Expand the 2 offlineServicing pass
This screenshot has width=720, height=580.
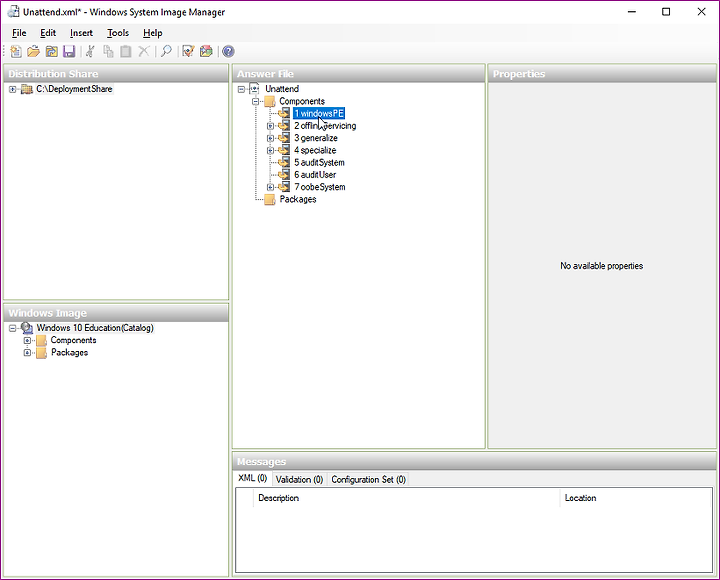coord(270,126)
